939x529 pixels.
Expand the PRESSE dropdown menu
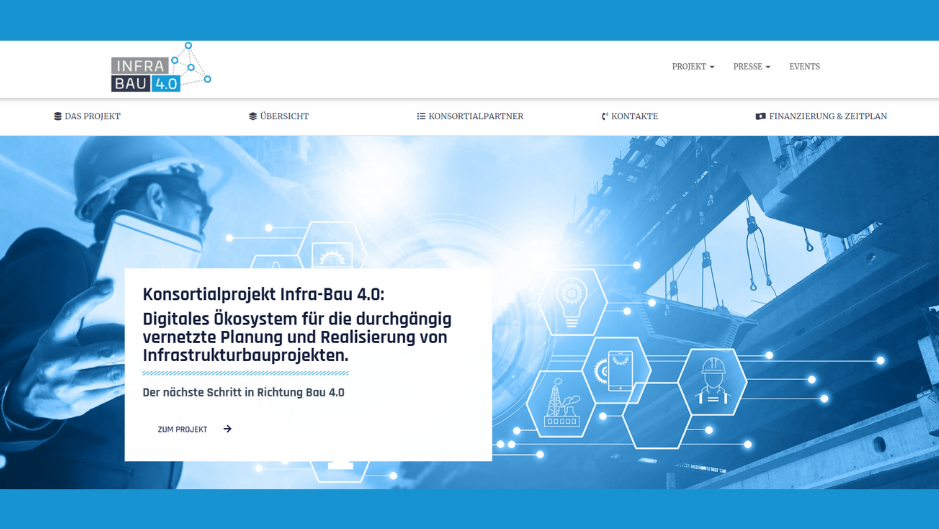[x=752, y=66]
